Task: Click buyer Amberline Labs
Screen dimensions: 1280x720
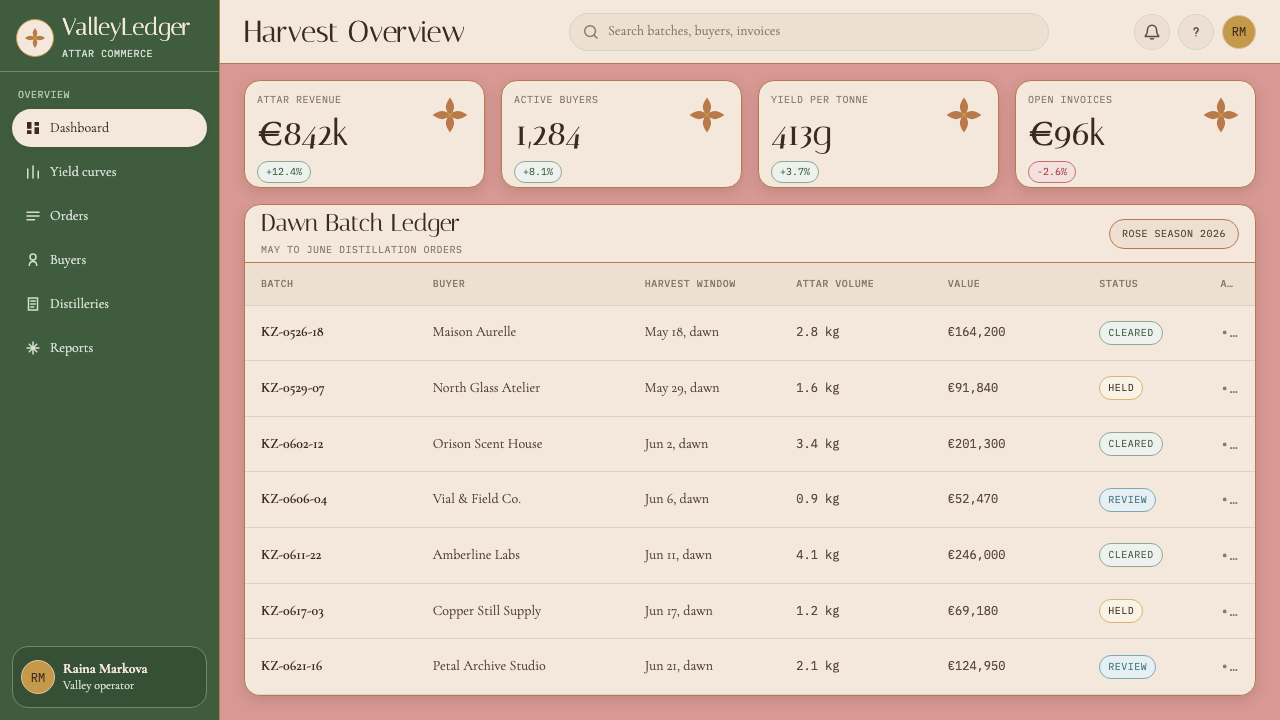Action: (x=476, y=555)
